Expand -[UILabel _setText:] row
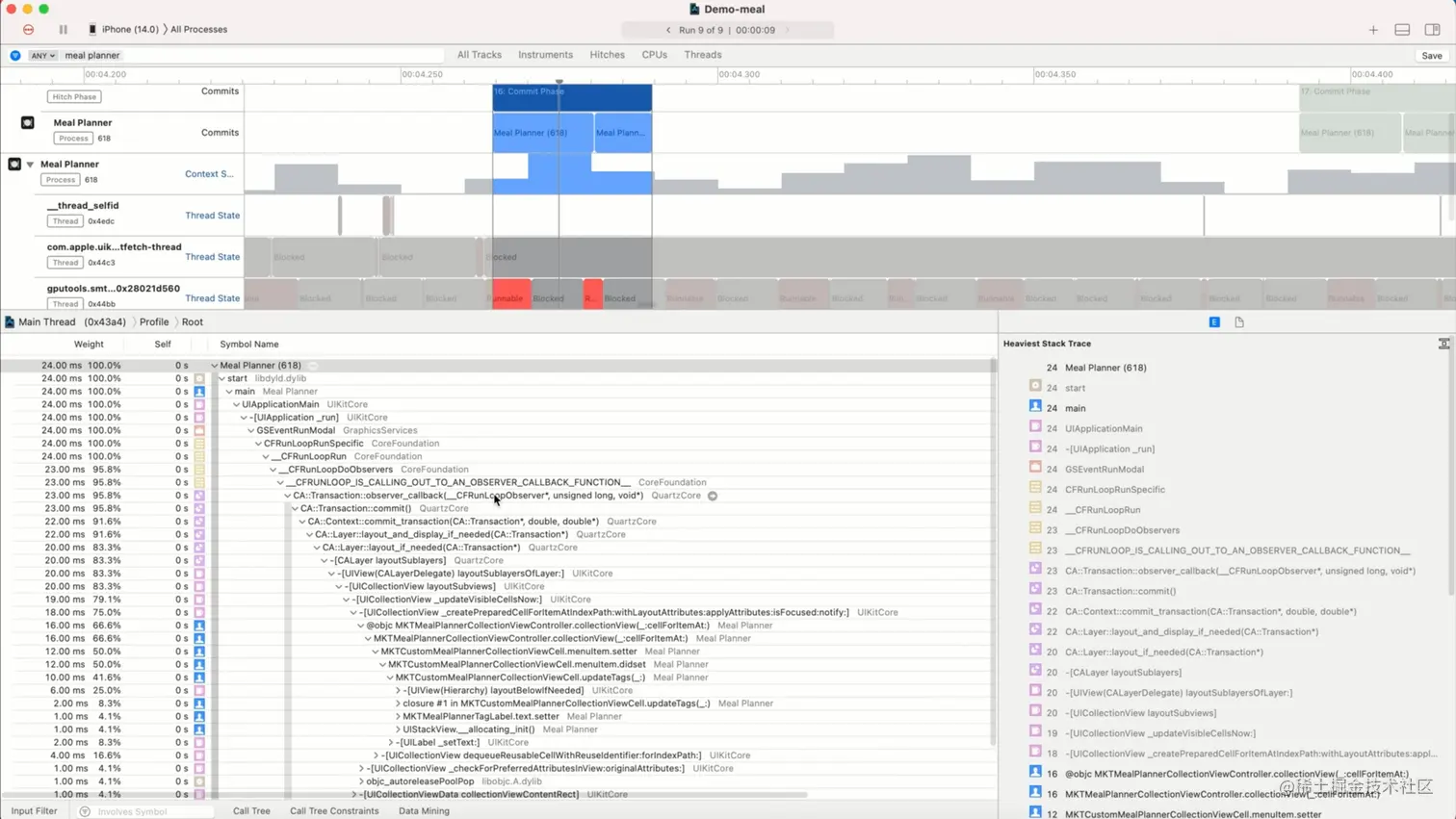The image size is (1456, 819). (x=390, y=743)
